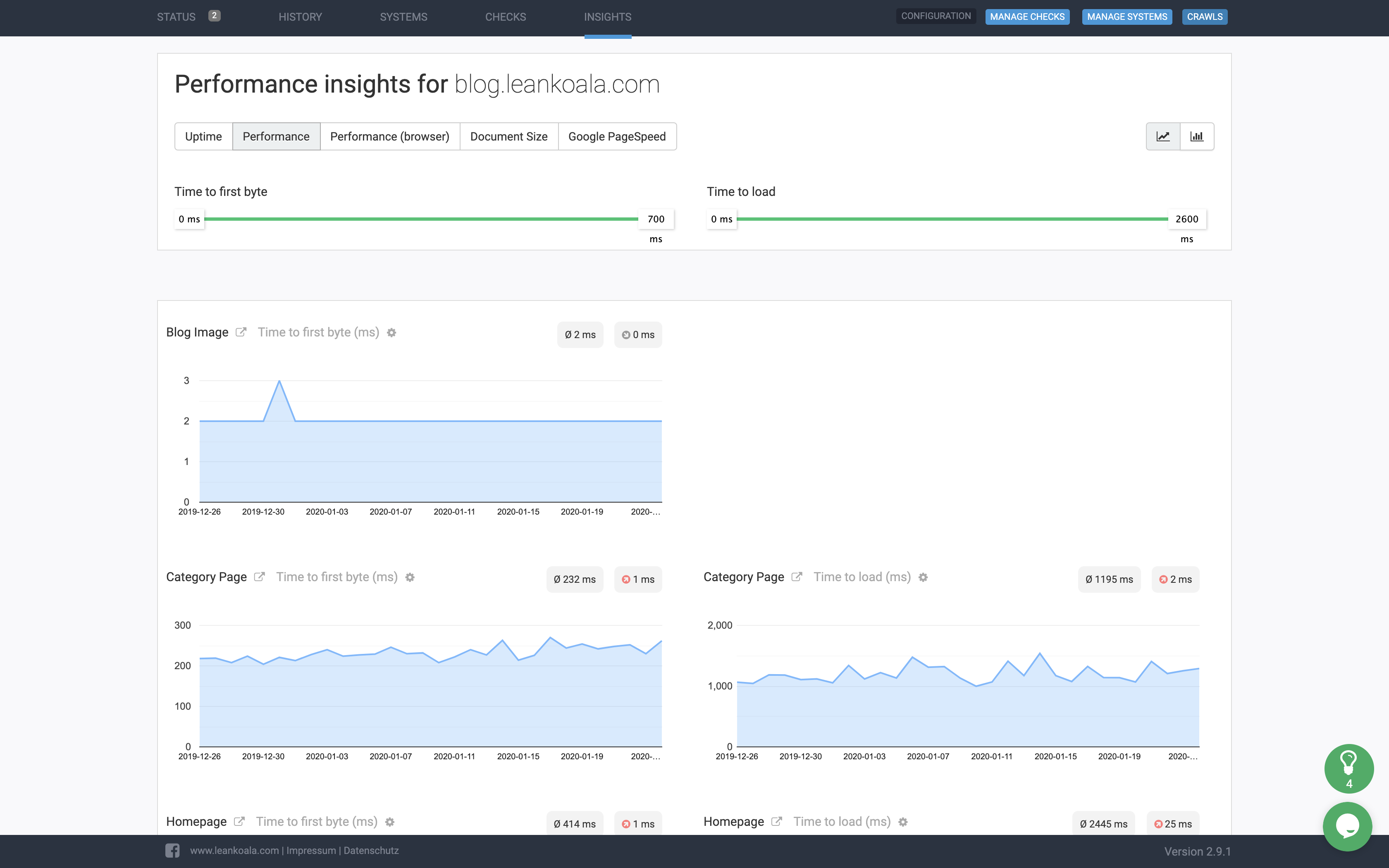Open the chat bubble widget
Image resolution: width=1389 pixels, height=868 pixels.
click(x=1347, y=826)
